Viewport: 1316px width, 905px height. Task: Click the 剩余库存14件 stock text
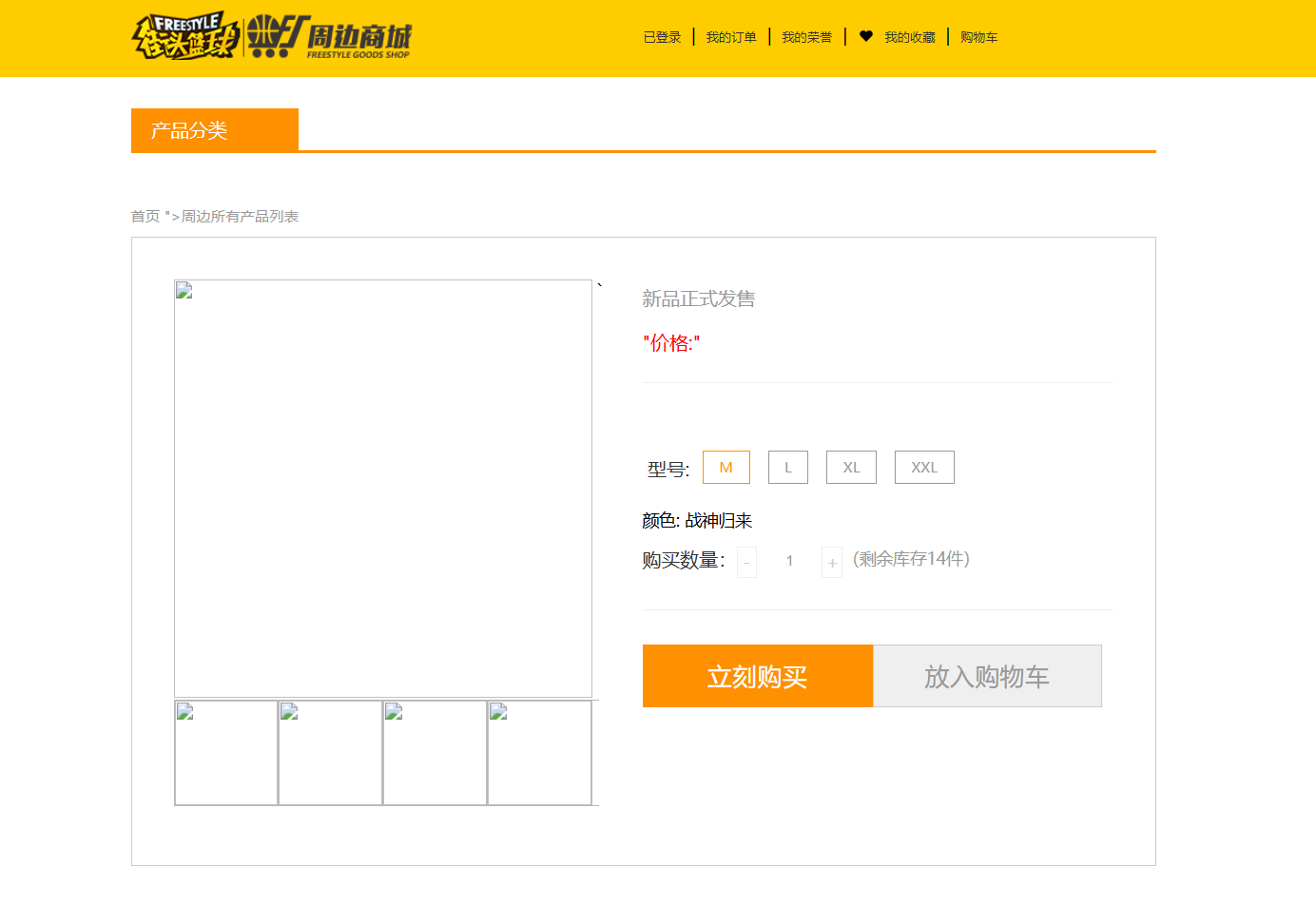click(x=911, y=559)
